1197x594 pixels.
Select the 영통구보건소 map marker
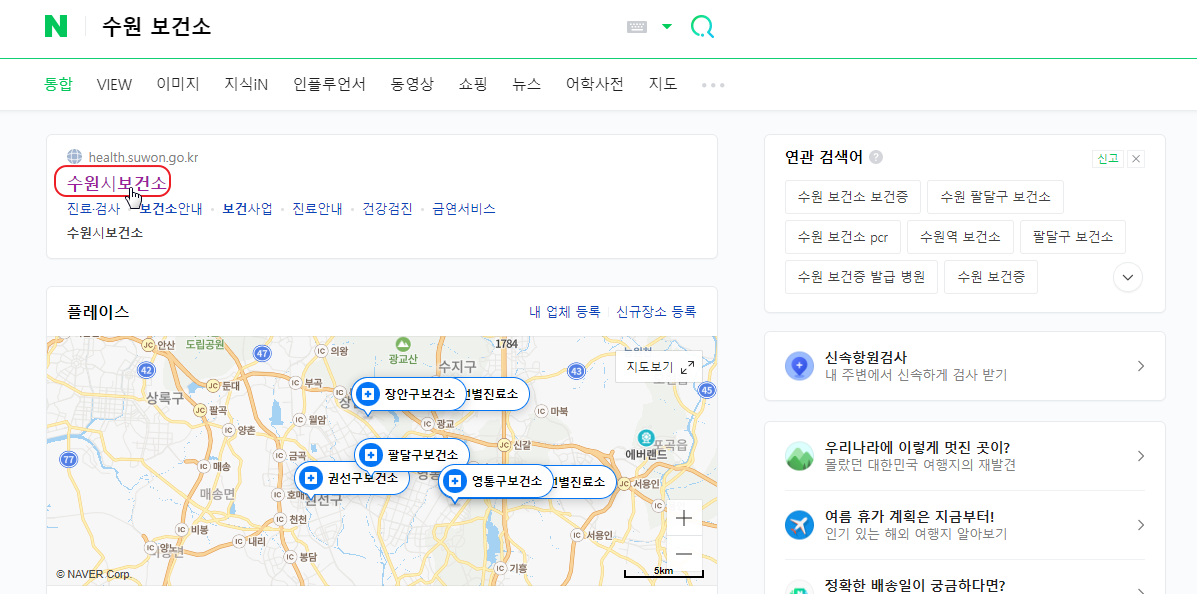(x=496, y=482)
